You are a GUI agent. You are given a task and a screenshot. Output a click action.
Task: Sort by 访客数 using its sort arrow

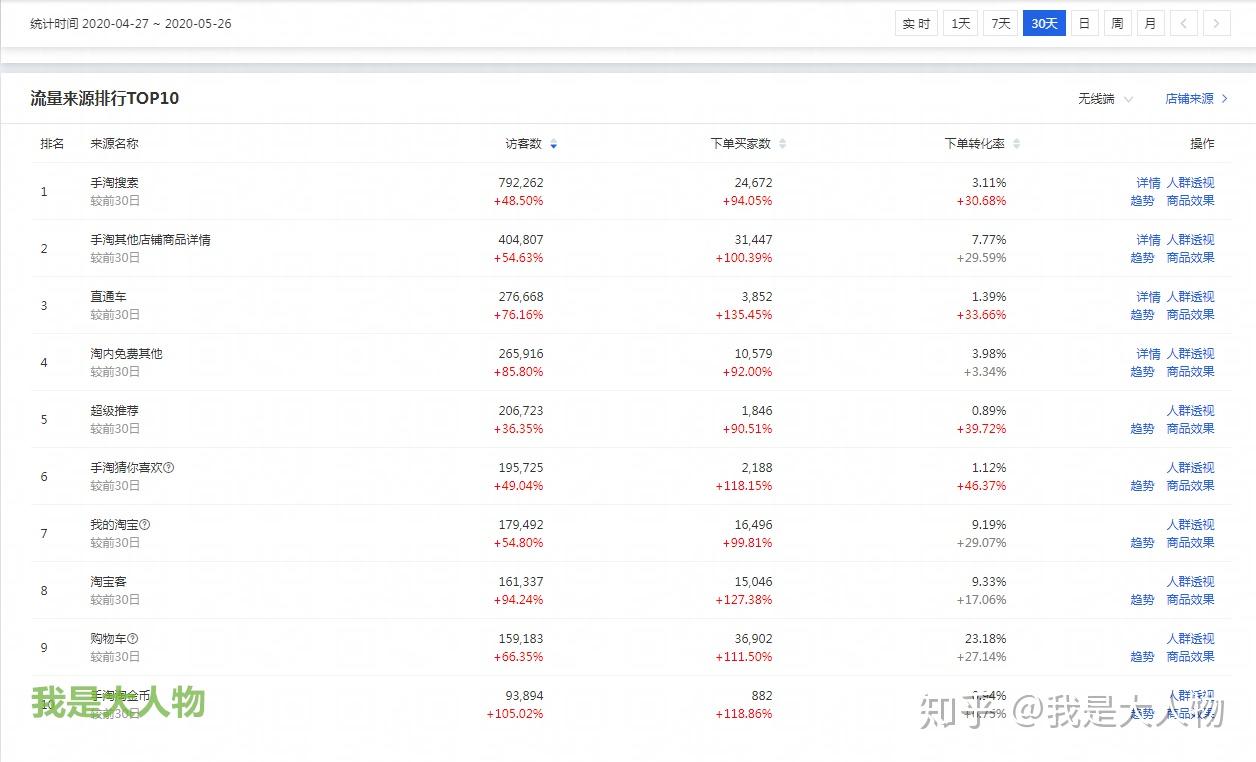(x=554, y=144)
